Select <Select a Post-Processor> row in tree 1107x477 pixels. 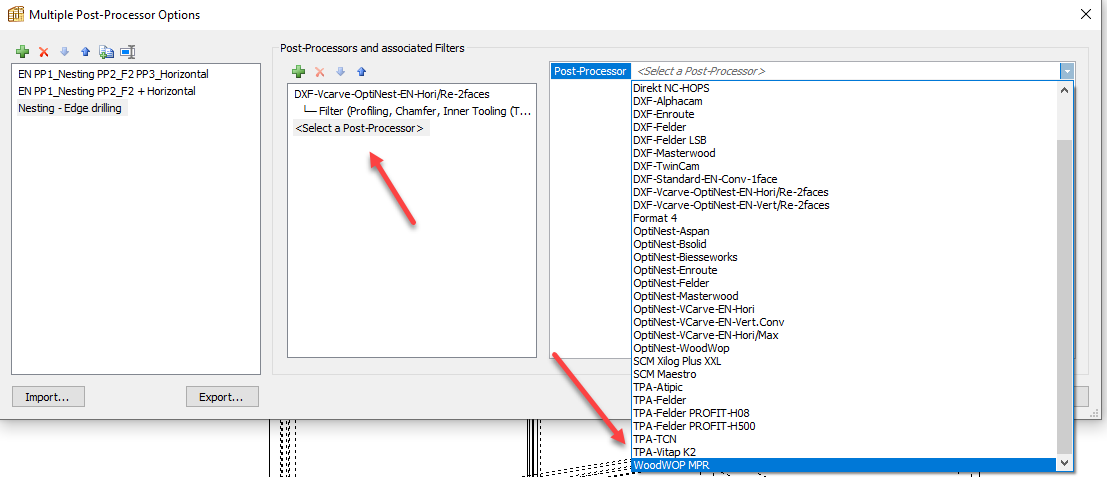click(x=359, y=128)
